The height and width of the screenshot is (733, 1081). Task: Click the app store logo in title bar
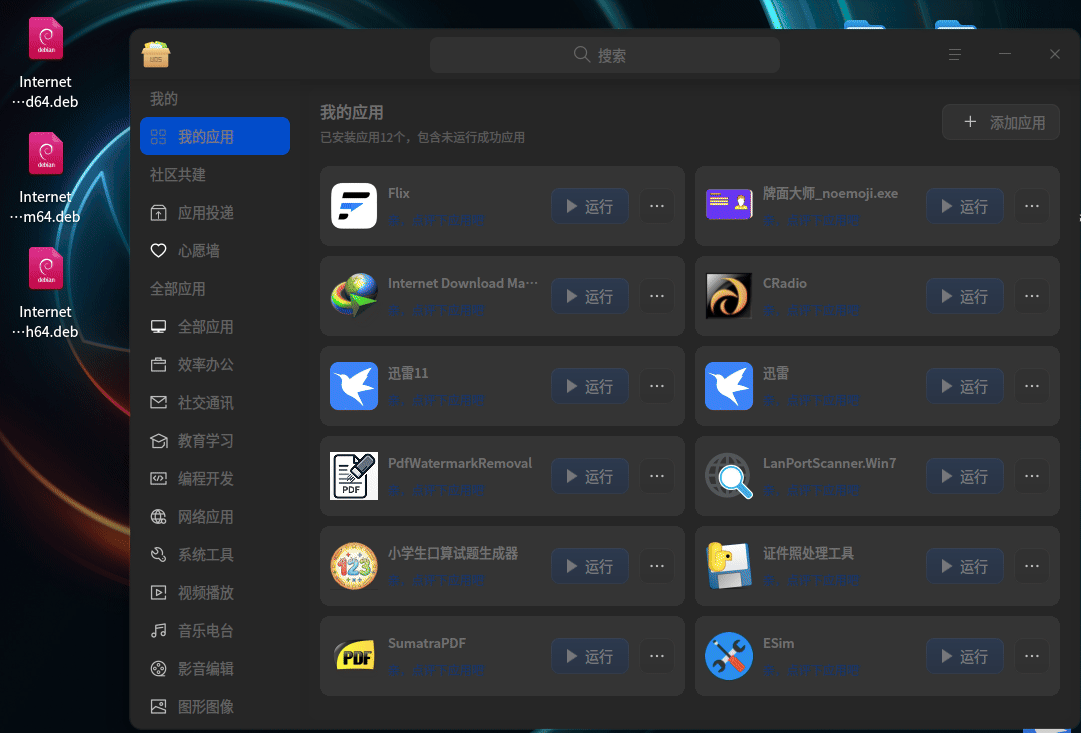(156, 54)
